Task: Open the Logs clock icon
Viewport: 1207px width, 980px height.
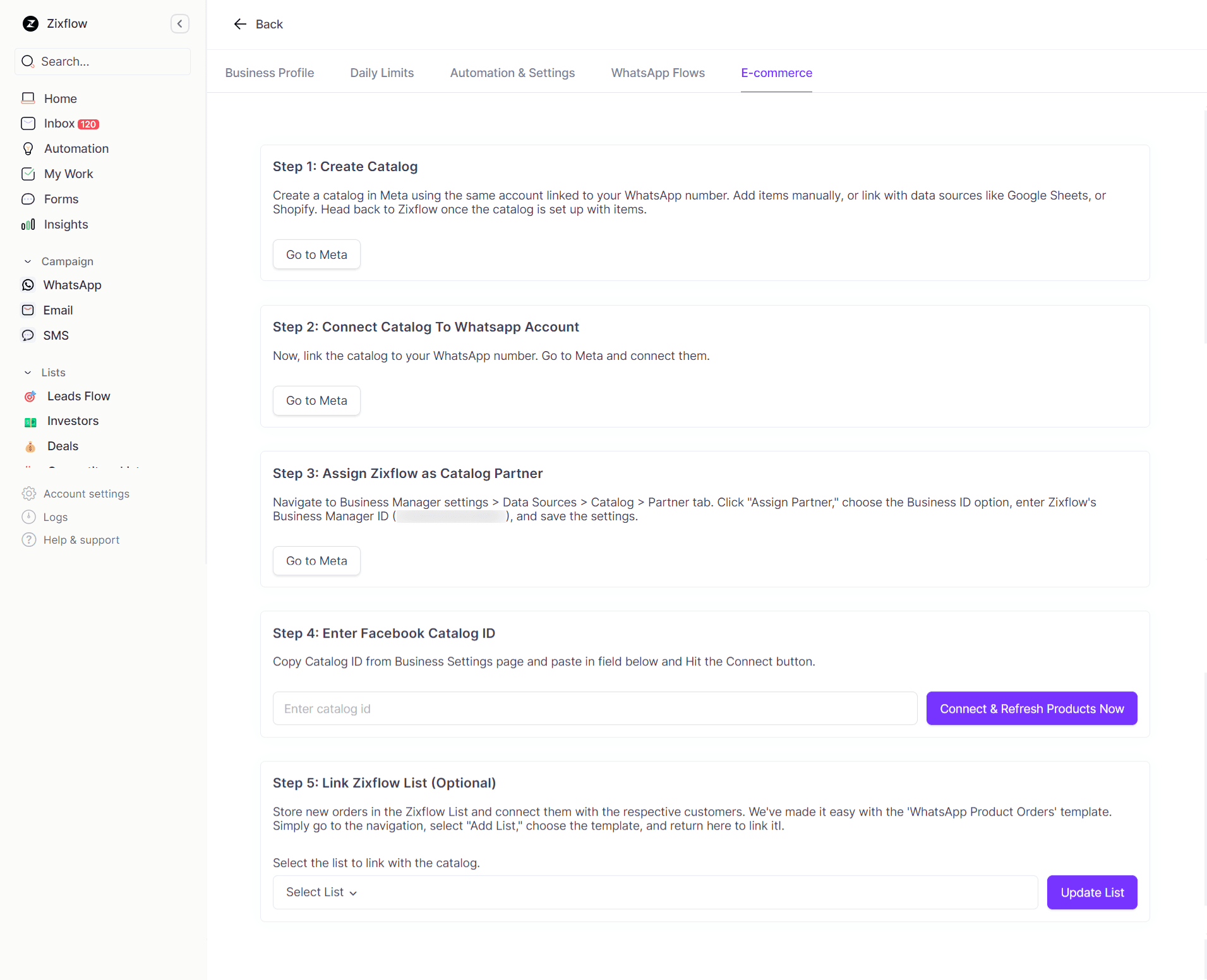Action: click(29, 517)
